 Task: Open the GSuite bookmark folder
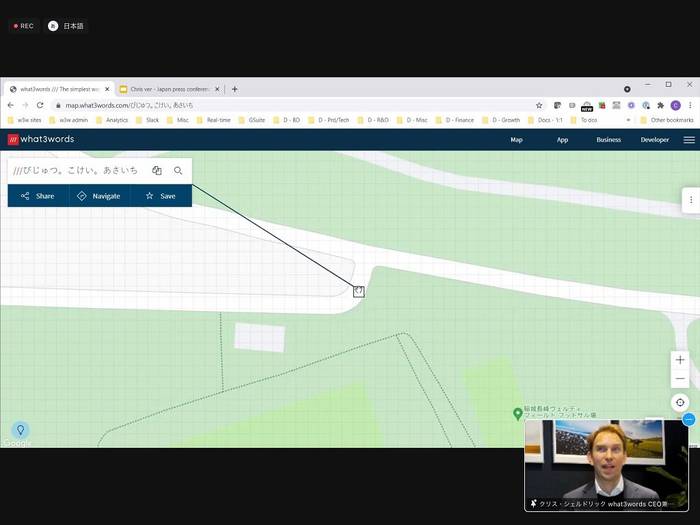(x=252, y=120)
